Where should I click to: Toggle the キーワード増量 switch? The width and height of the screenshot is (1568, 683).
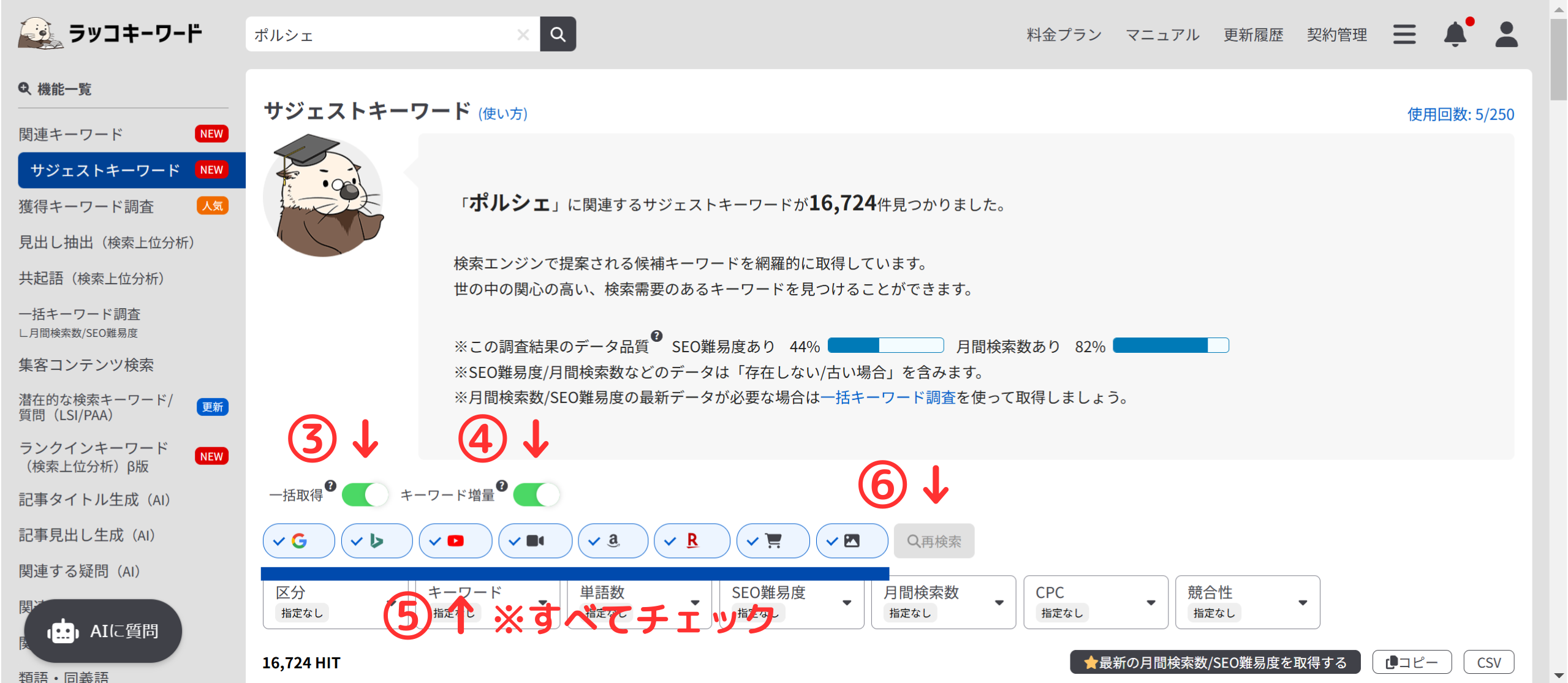click(536, 494)
